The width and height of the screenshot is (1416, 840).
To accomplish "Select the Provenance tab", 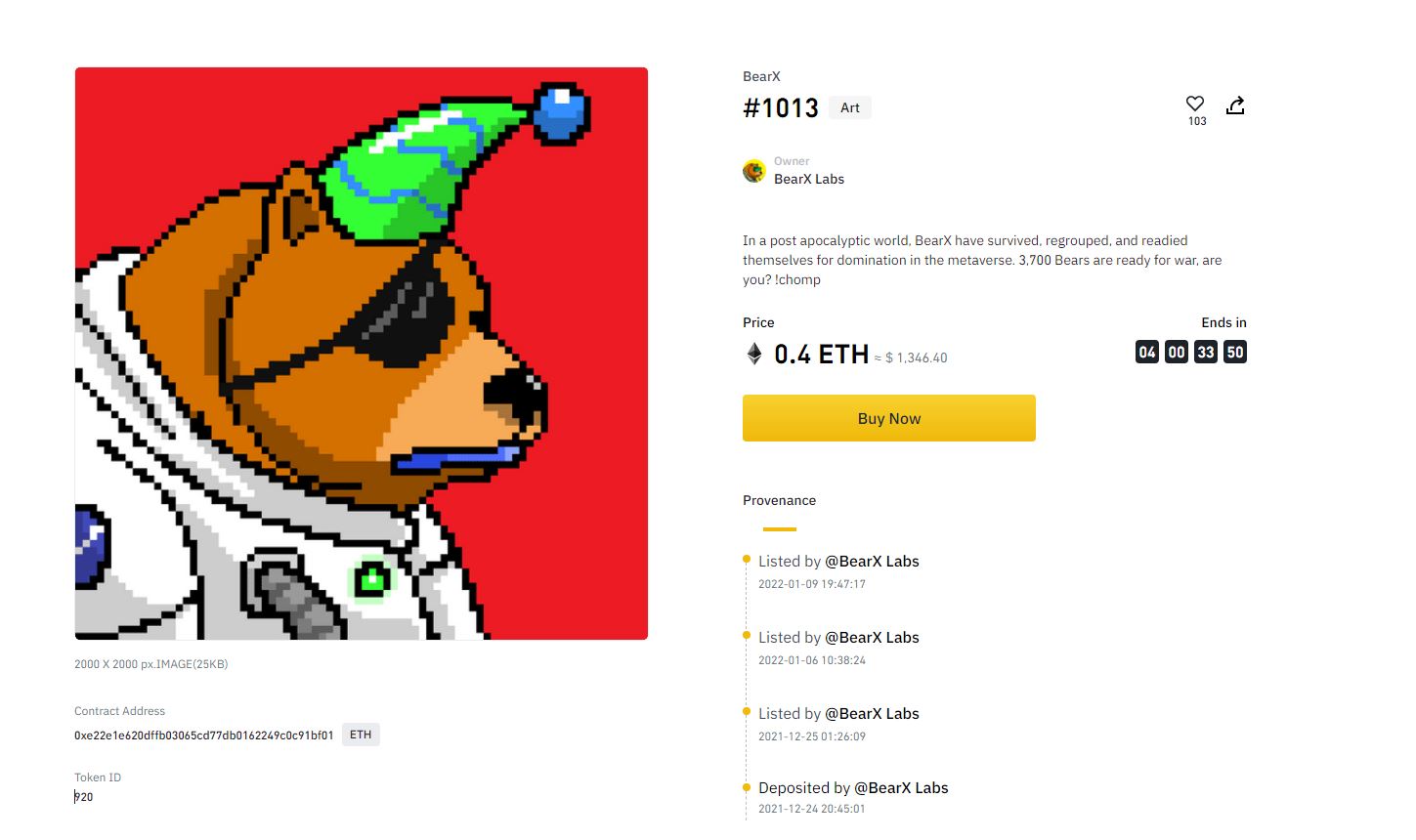I will coord(779,500).
